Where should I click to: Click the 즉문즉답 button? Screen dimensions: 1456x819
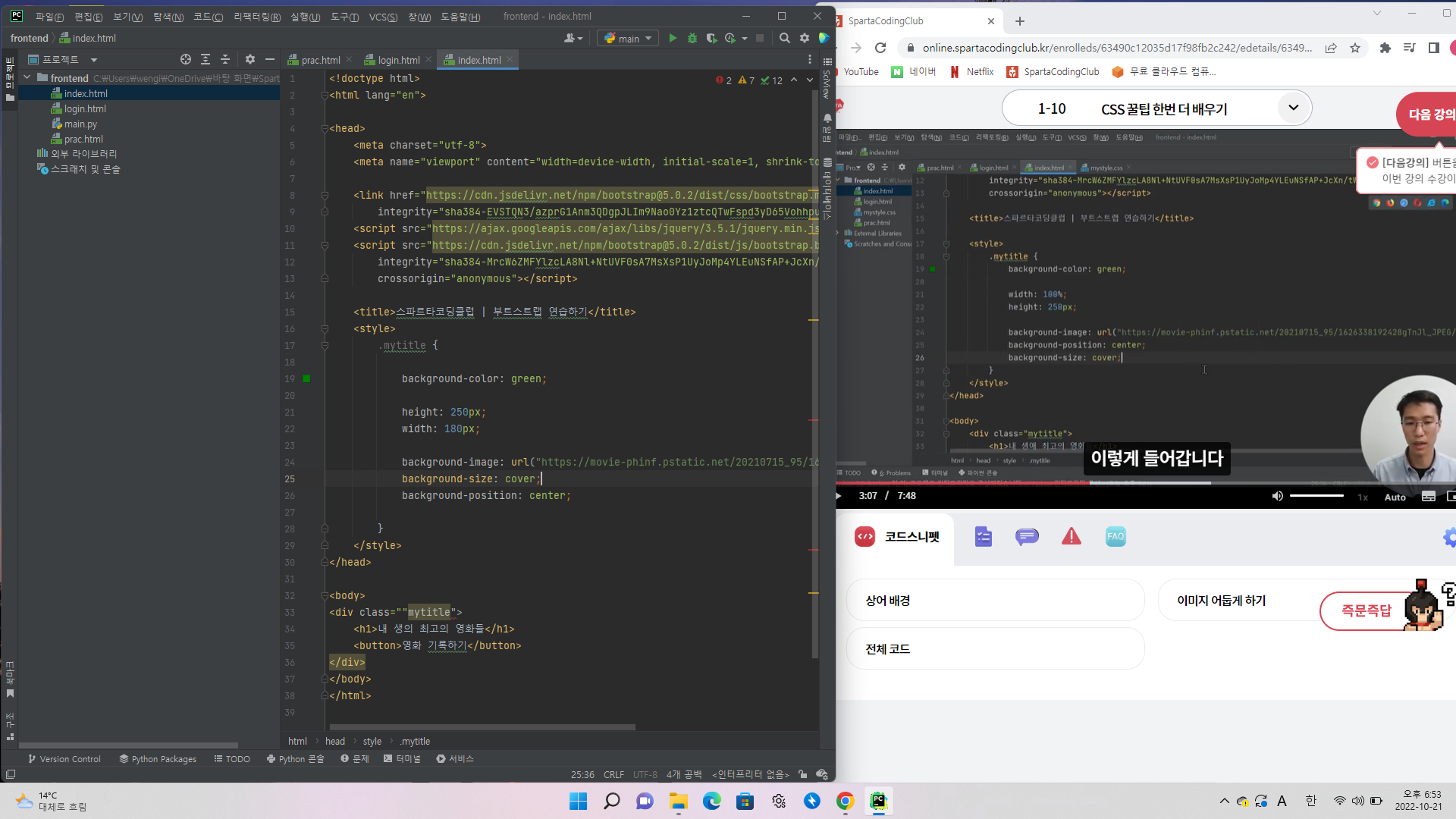(1367, 610)
